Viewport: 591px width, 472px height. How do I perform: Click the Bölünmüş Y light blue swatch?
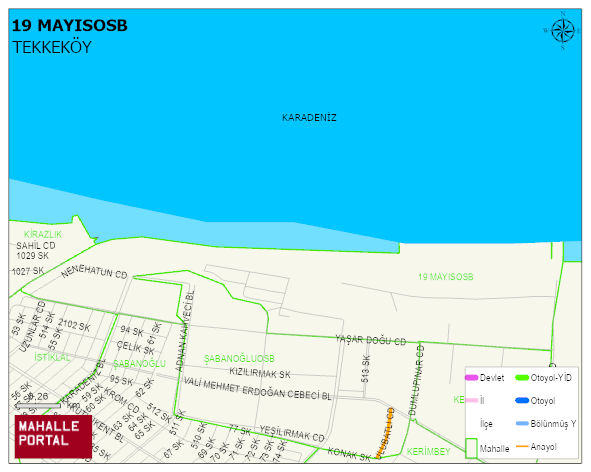click(x=522, y=423)
